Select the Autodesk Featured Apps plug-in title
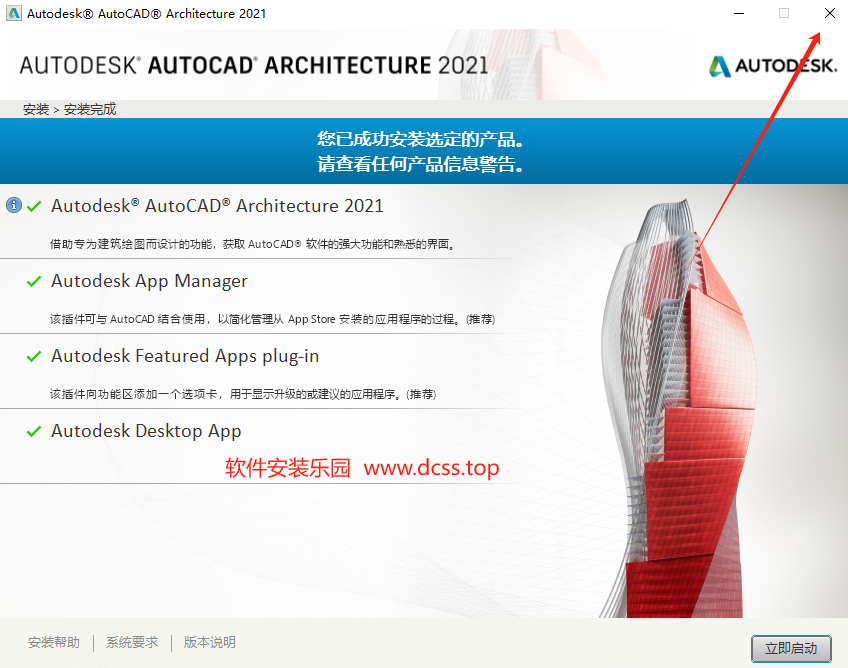This screenshot has width=848, height=668. click(185, 356)
